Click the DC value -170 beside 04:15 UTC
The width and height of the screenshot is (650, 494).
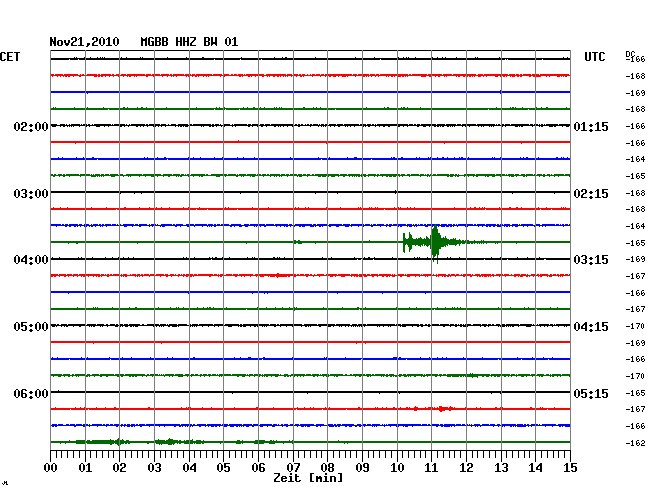[x=635, y=326]
